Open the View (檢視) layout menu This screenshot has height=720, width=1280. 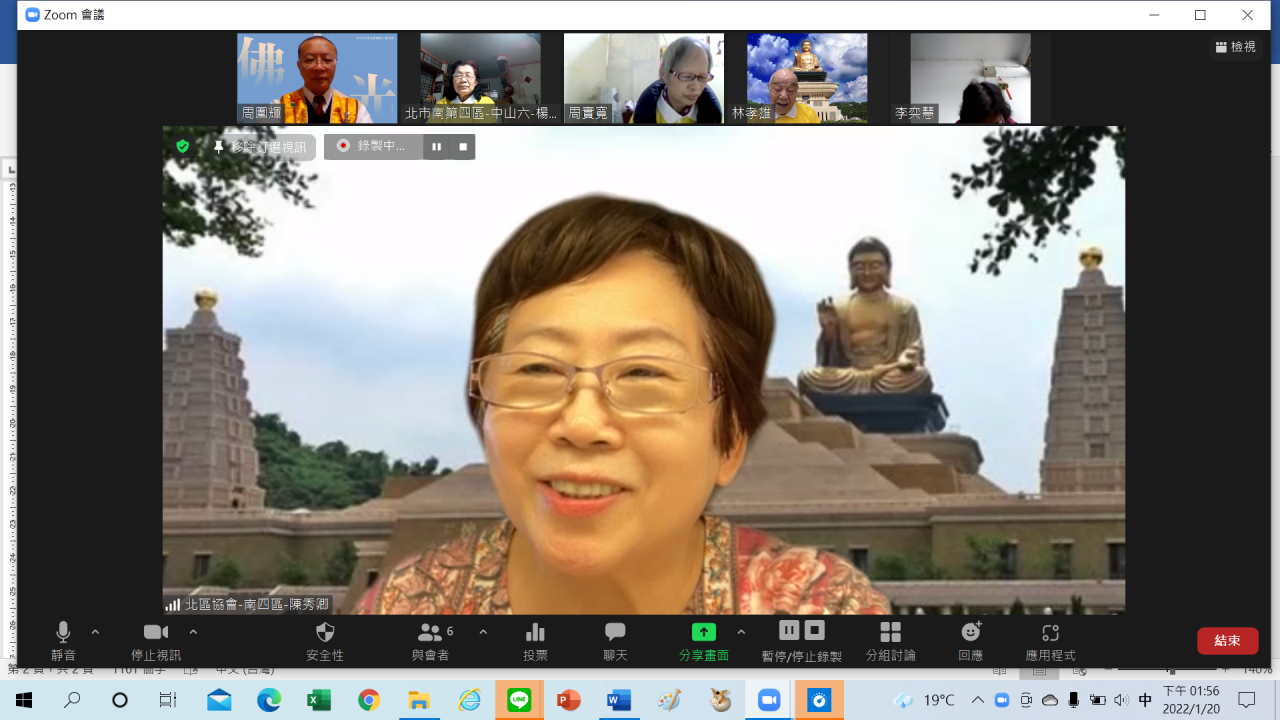point(1236,47)
